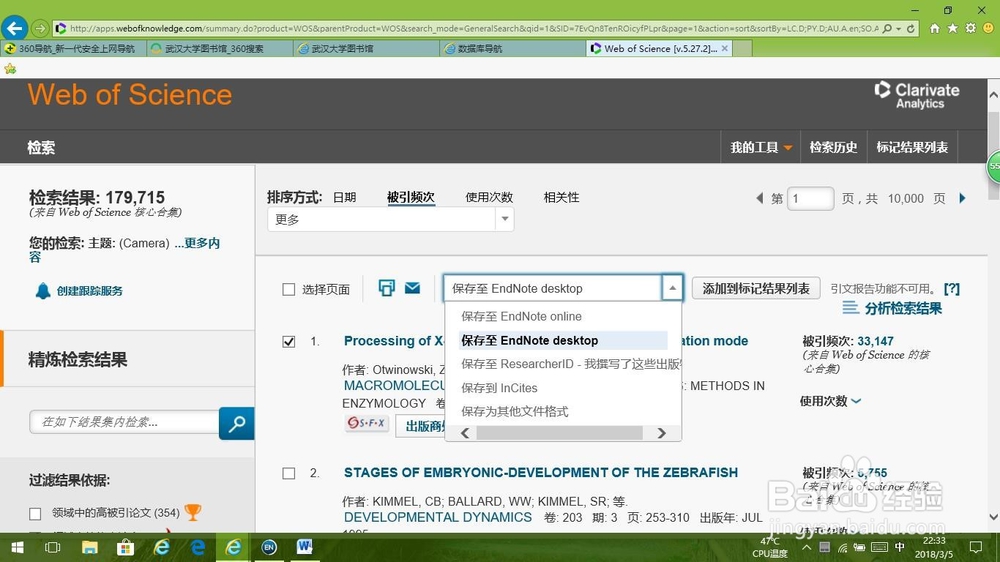Click 在如下结果集内检索 search field
Image resolution: width=1000 pixels, height=562 pixels.
(x=124, y=422)
